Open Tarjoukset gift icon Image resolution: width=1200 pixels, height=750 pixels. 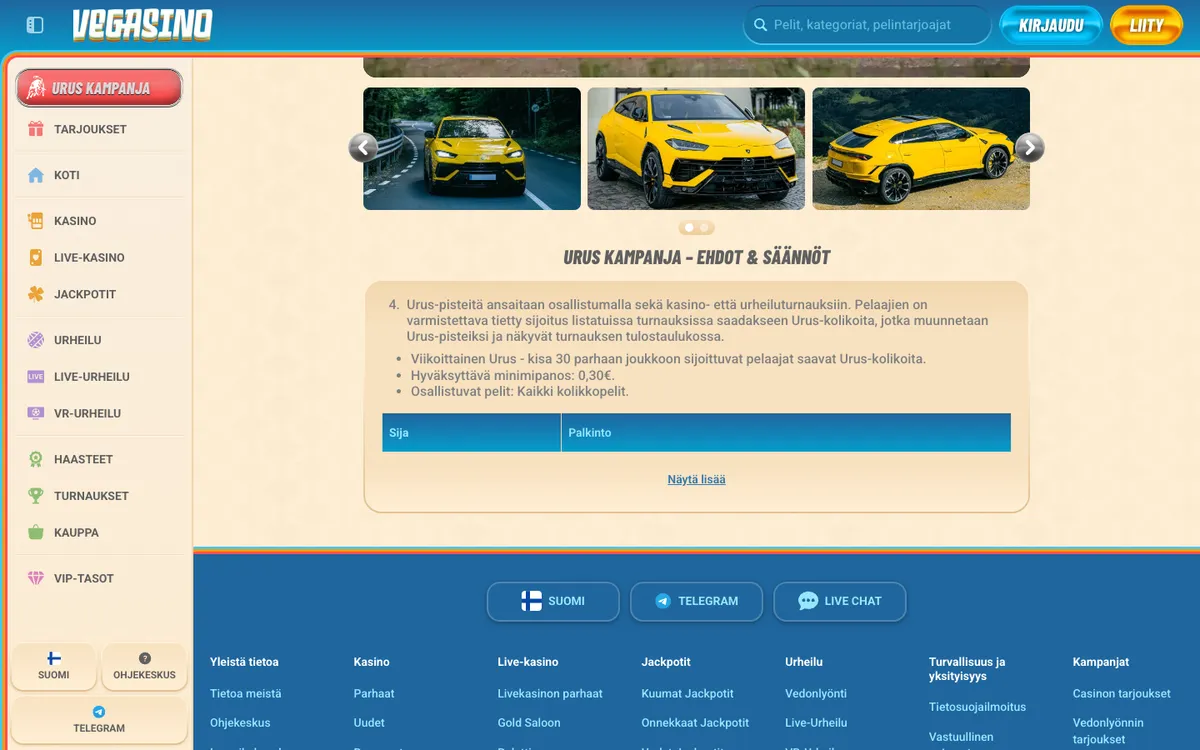coord(36,129)
